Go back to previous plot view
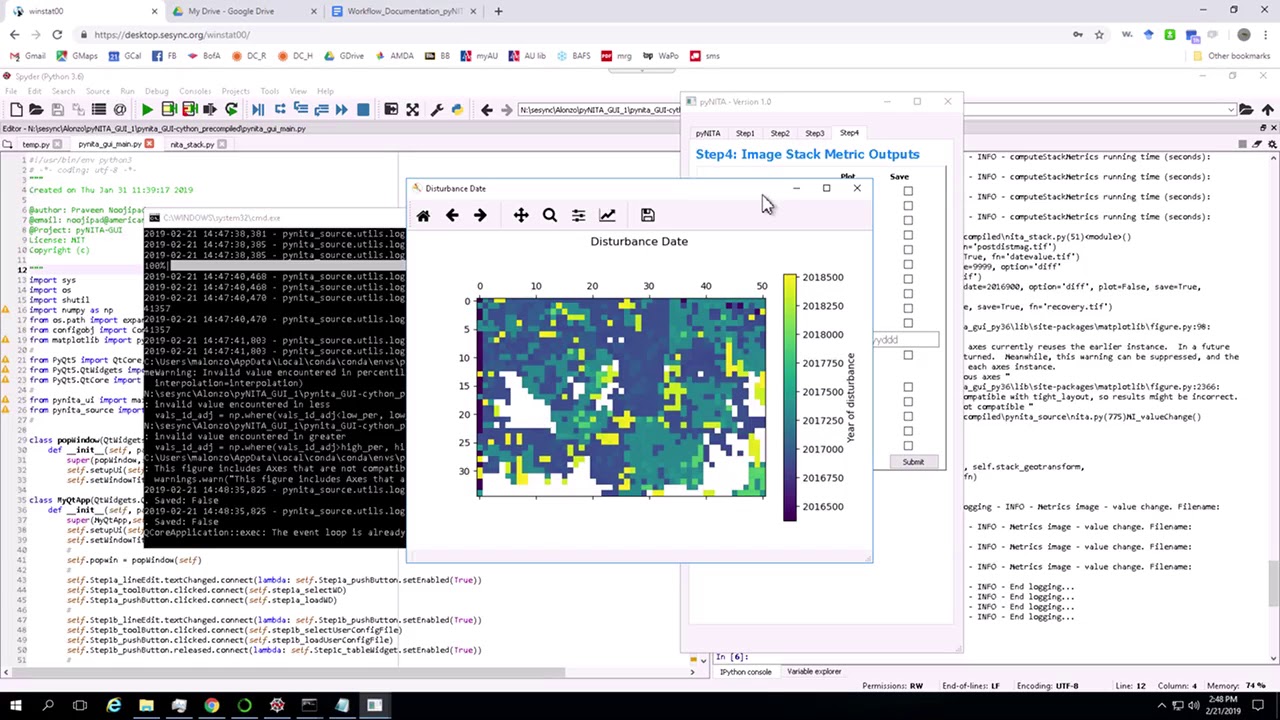The image size is (1280, 720). 452,216
